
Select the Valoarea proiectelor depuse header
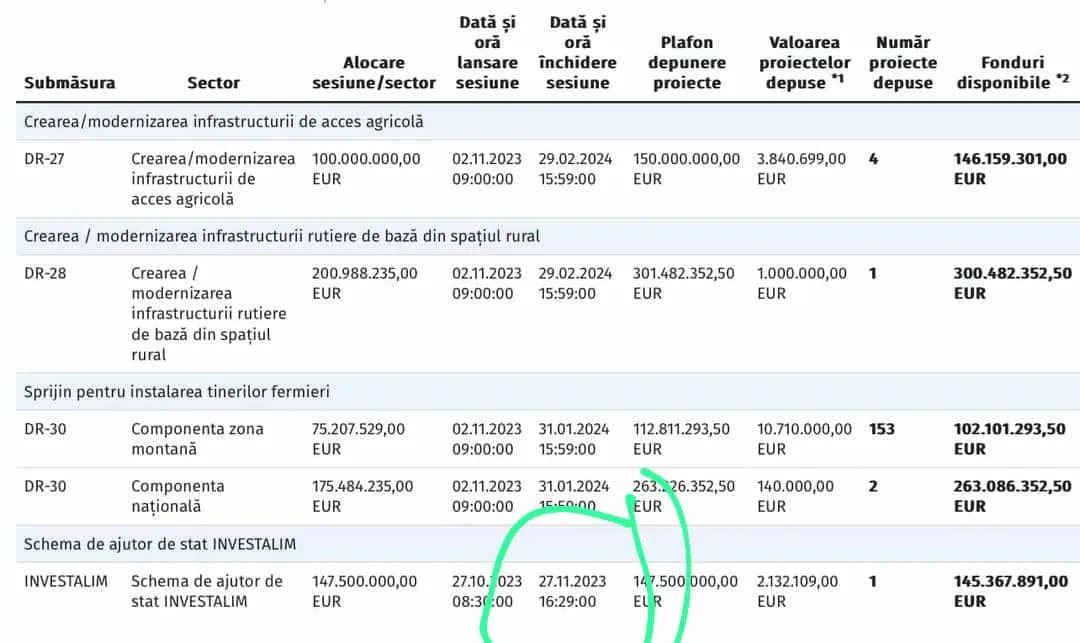[805, 63]
